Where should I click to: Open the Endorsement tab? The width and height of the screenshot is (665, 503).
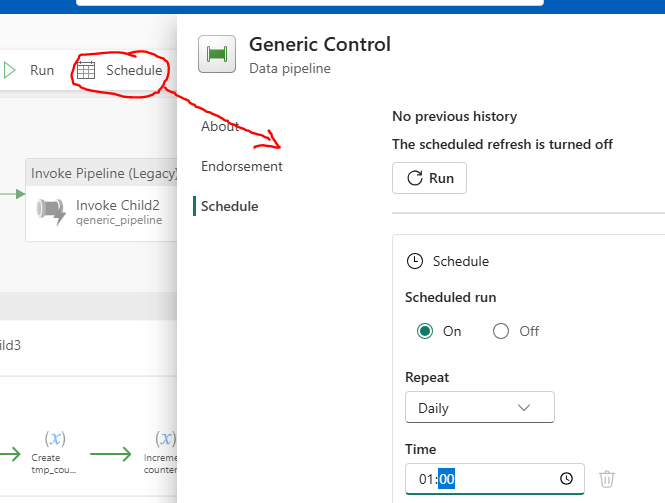click(x=242, y=166)
